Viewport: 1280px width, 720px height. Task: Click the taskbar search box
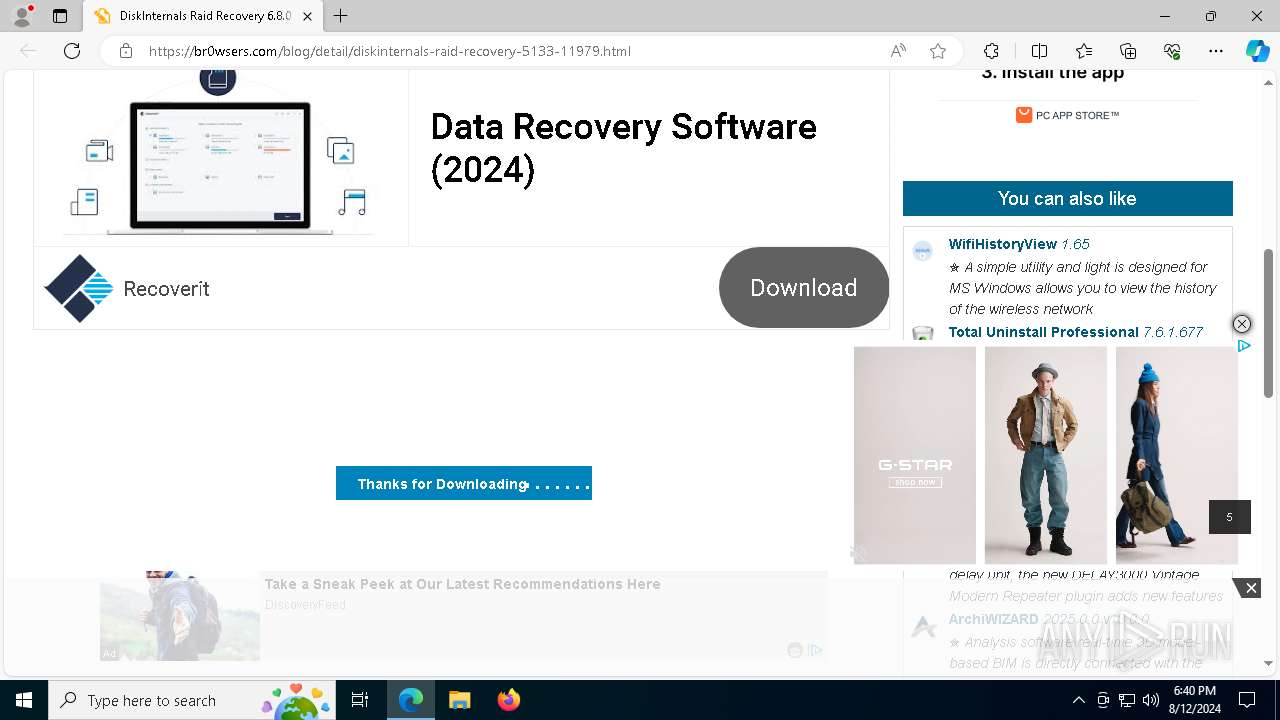(x=192, y=700)
